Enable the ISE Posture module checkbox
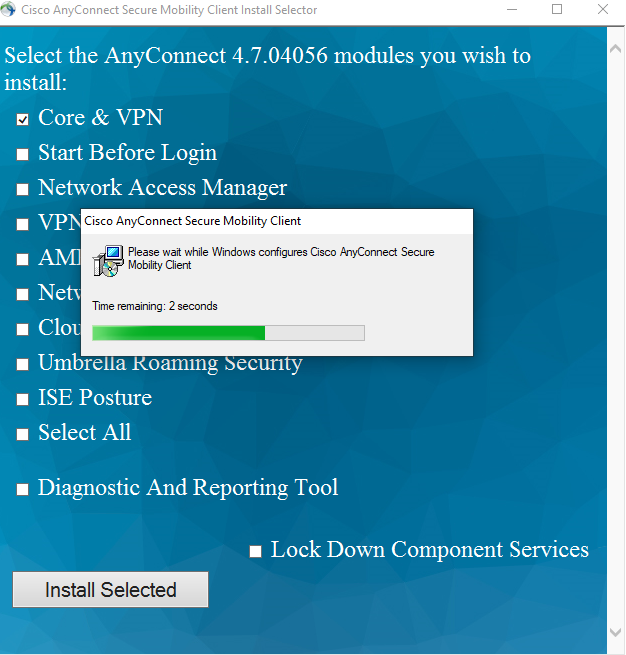626x655 pixels. click(22, 400)
